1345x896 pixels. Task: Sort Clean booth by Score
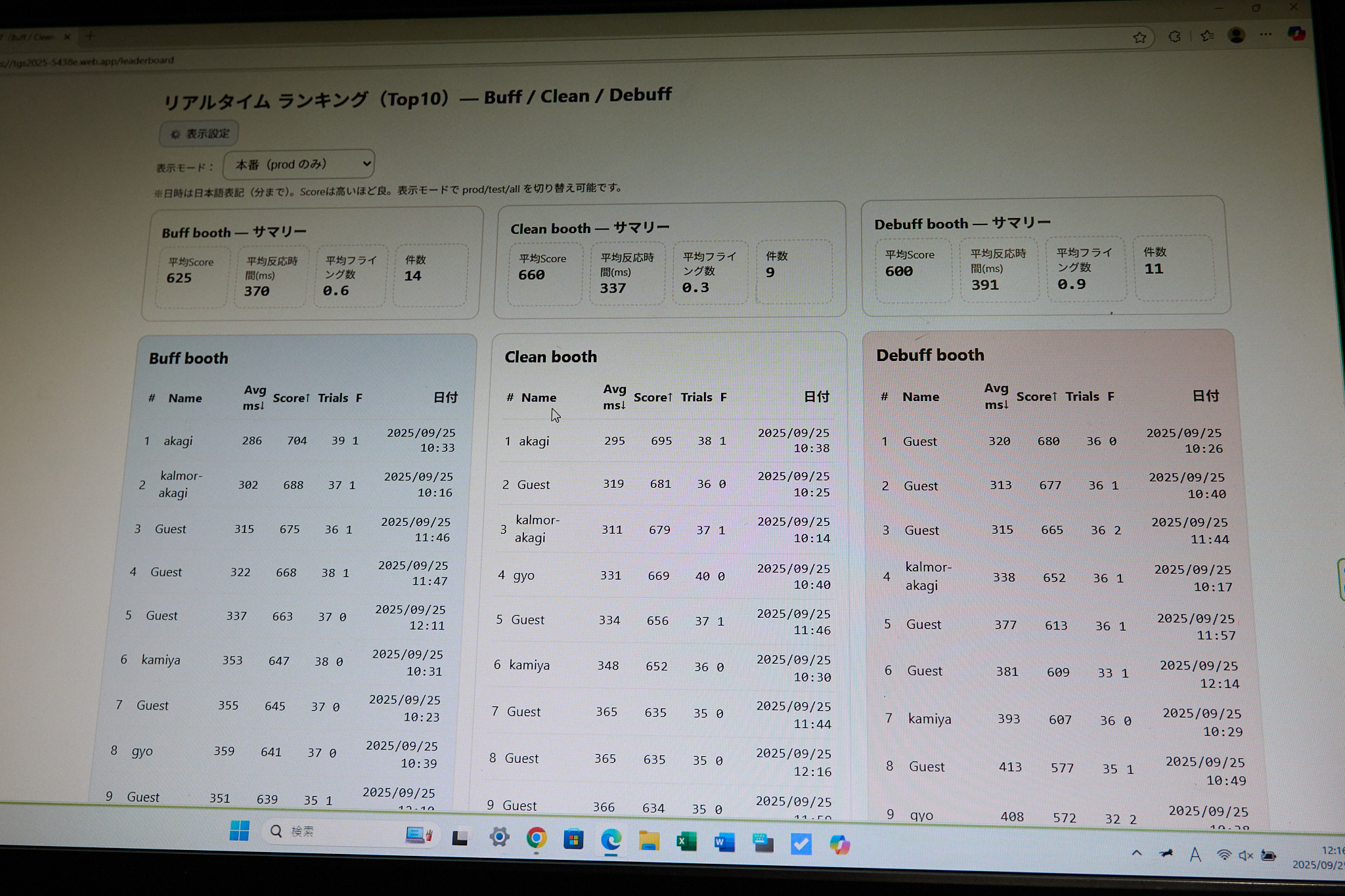[652, 397]
